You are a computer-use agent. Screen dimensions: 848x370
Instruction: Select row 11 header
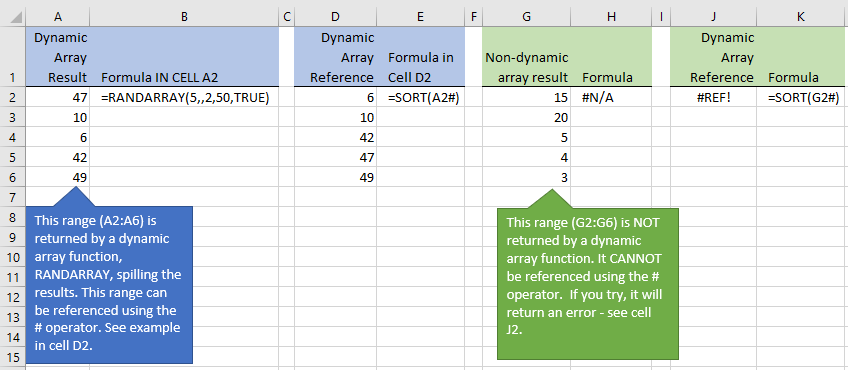tap(13, 277)
